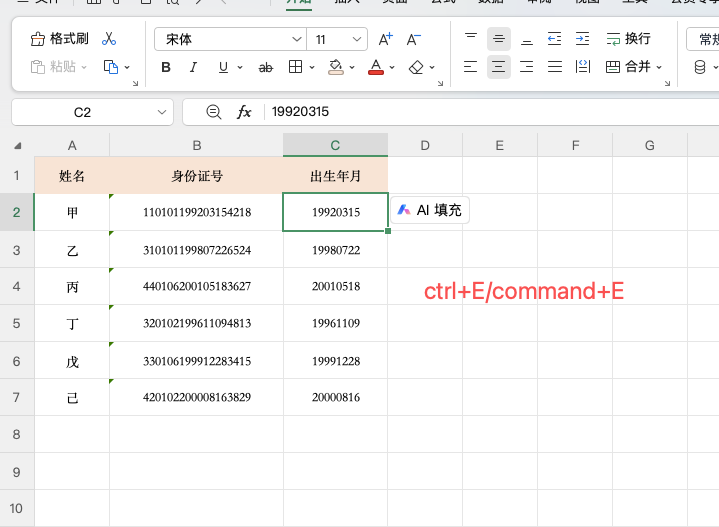Click cell with ID 330106199912283415

point(197,361)
